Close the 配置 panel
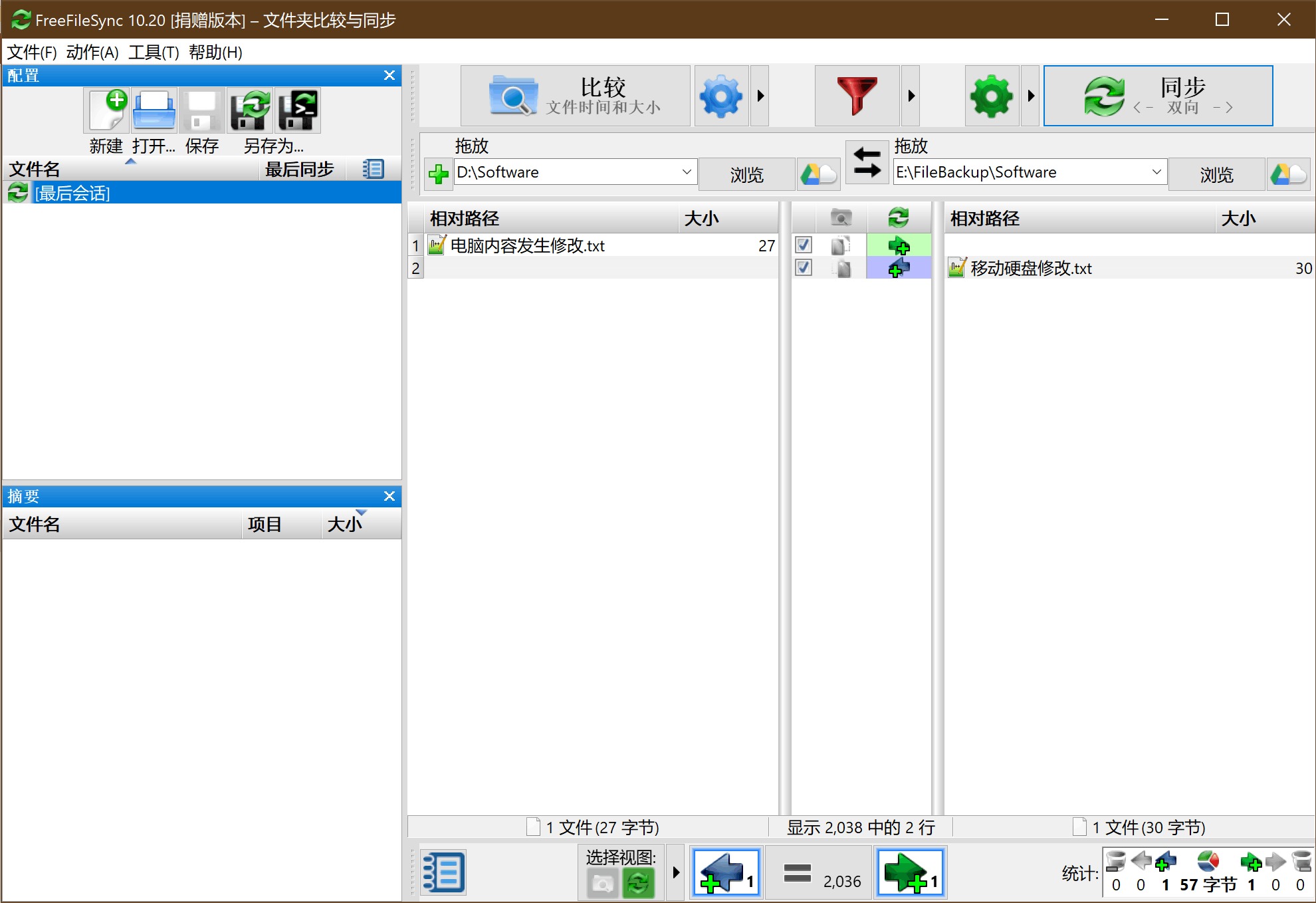1316x903 pixels. (389, 75)
